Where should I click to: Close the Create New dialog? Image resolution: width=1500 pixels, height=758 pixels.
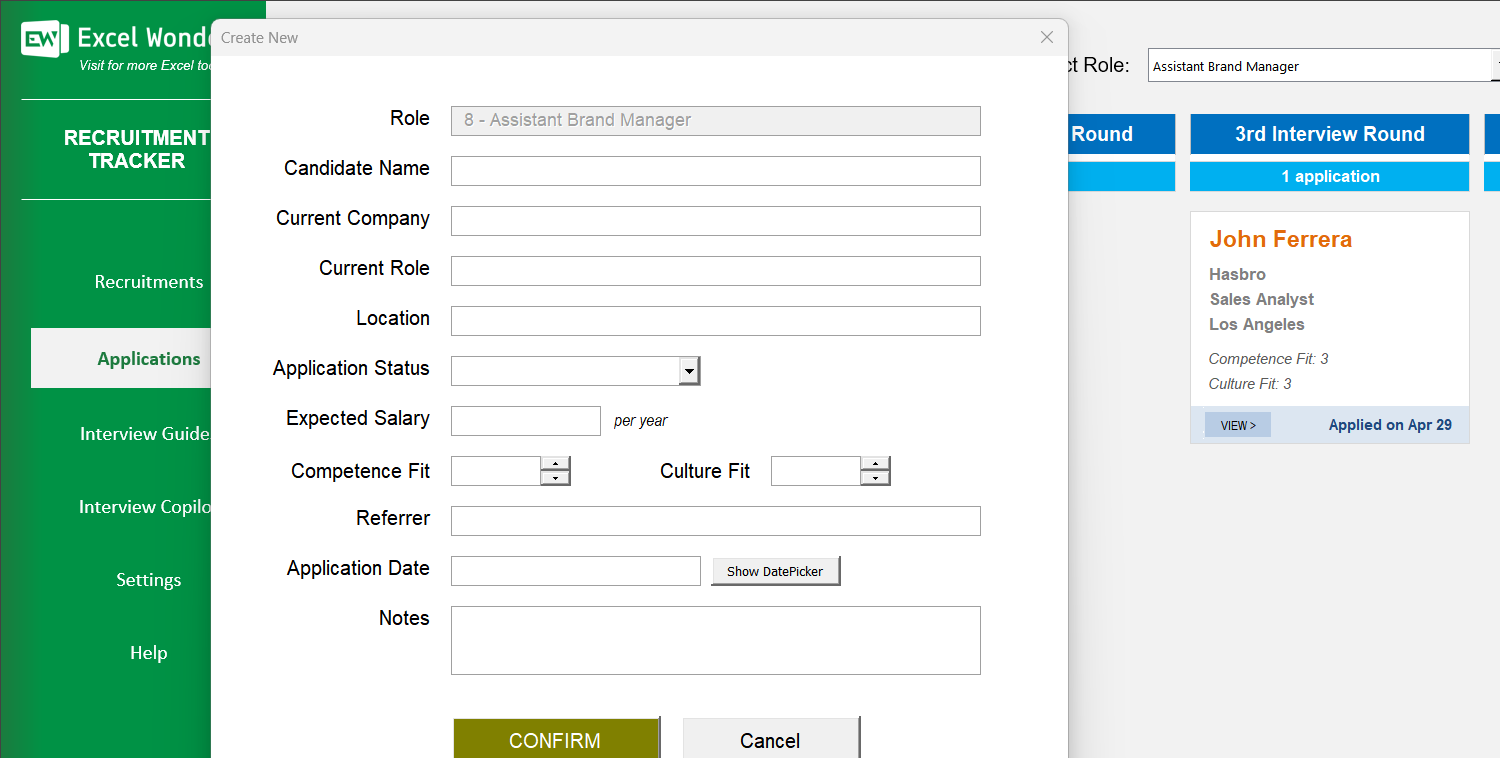point(1046,37)
